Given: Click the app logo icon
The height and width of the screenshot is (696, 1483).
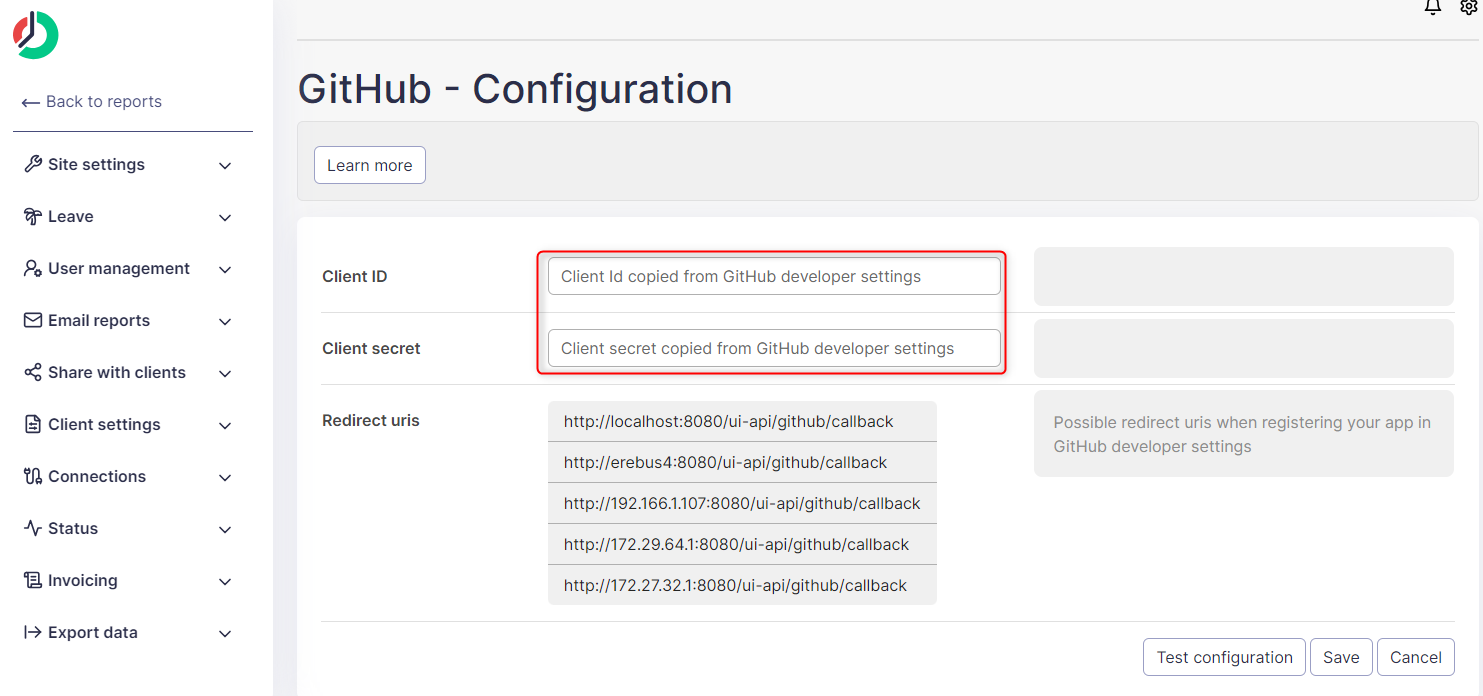Looking at the screenshot, I should pos(36,35).
